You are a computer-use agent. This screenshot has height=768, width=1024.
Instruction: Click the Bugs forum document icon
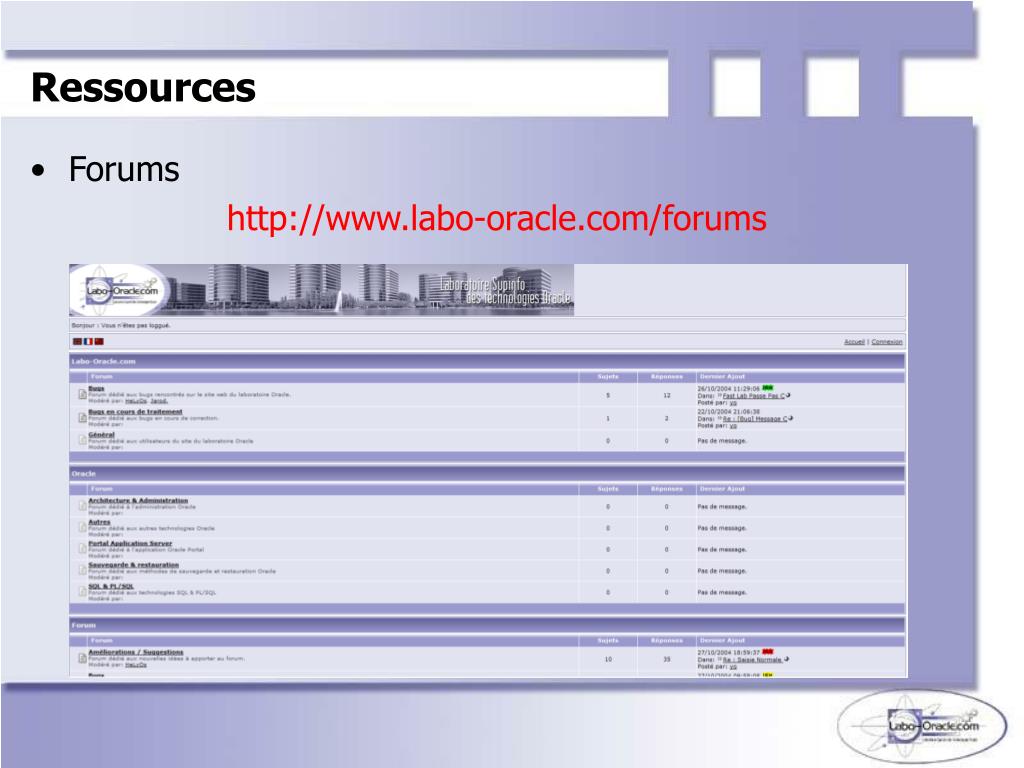click(82, 394)
